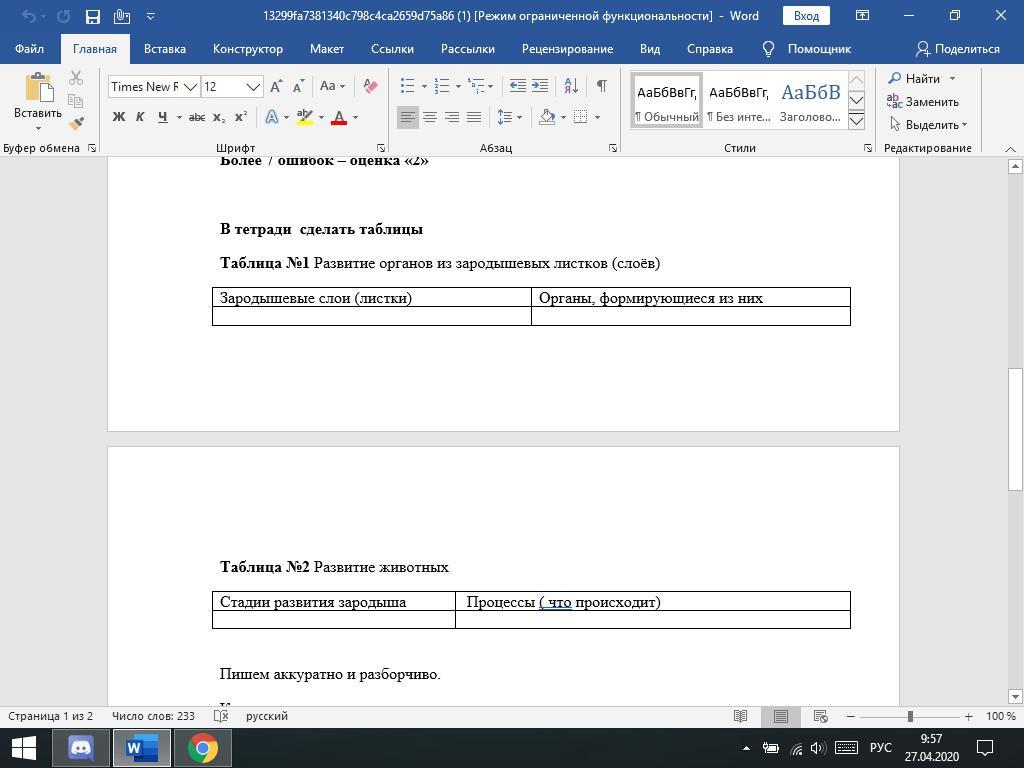Open the Вставка ribbon tab

click(164, 48)
